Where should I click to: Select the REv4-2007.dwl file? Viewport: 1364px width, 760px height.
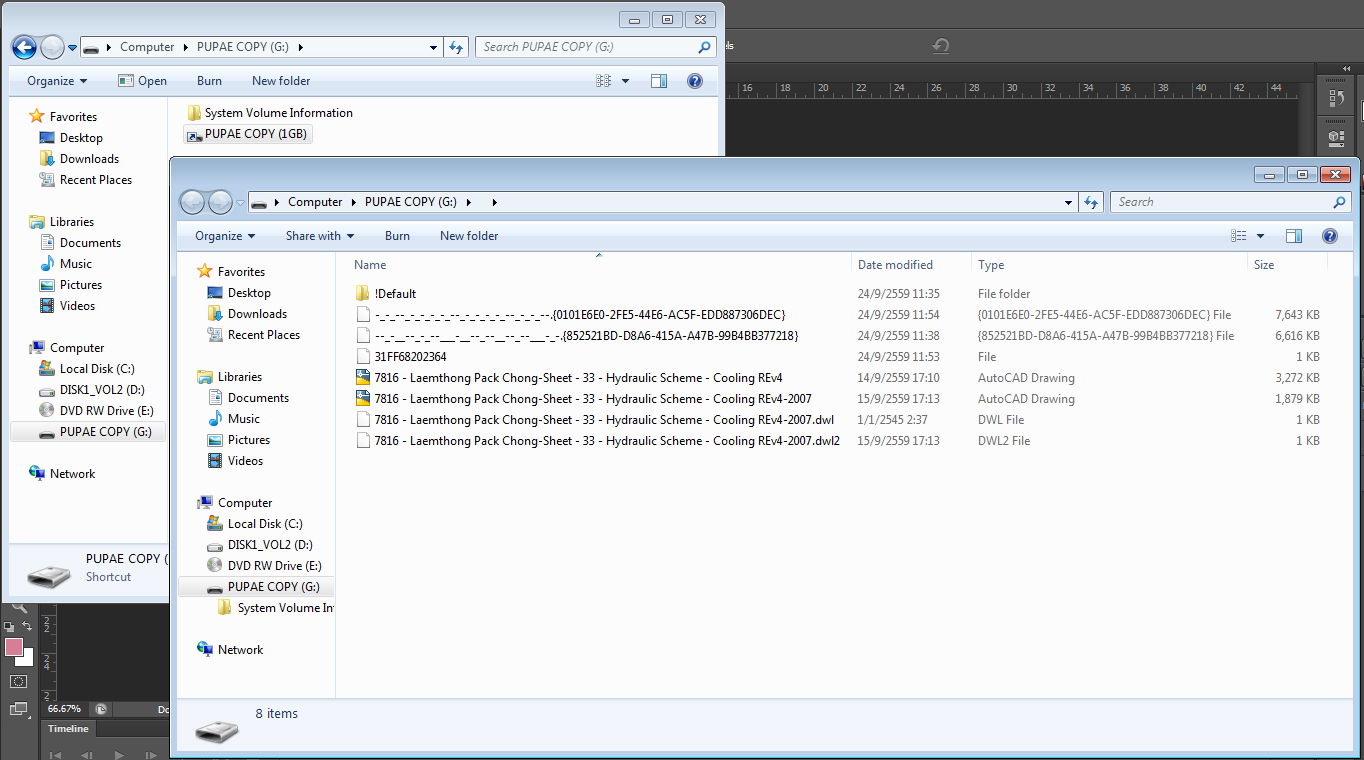point(603,420)
